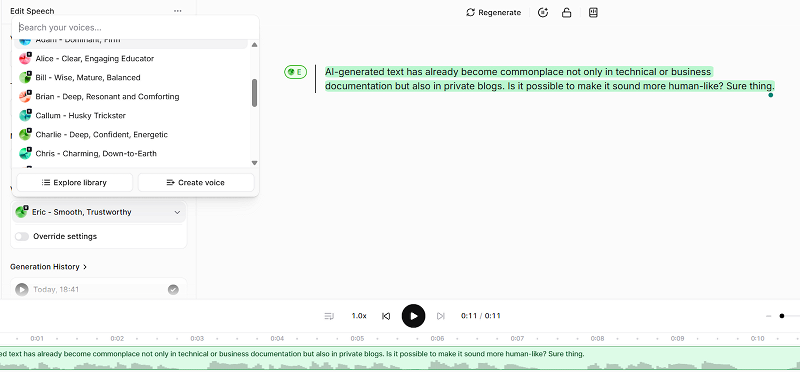Screen dimensions: 800x372
Task: Click the Create voice button
Action: click(x=196, y=183)
